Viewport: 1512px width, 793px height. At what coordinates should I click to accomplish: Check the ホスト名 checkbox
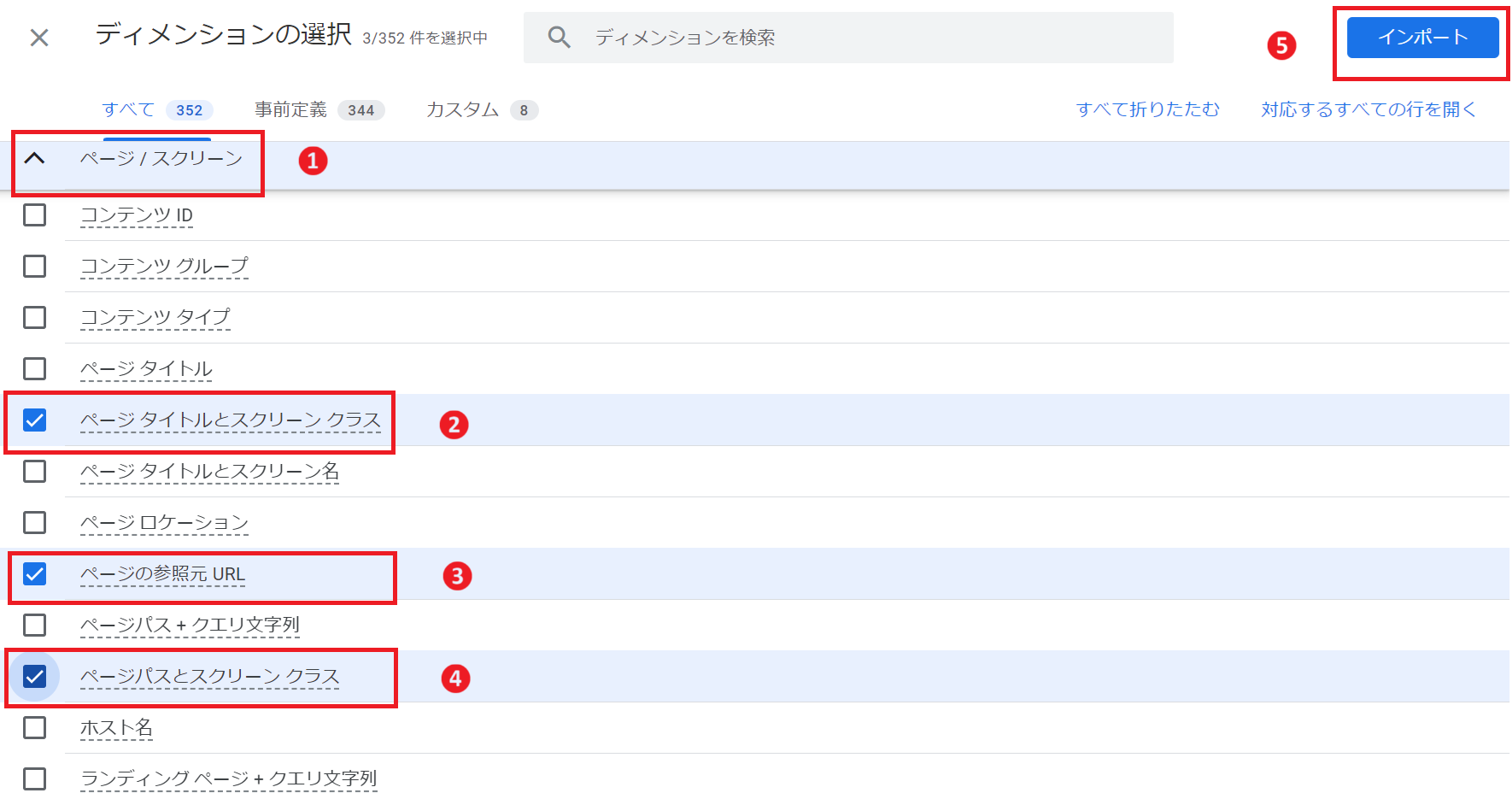click(x=35, y=727)
